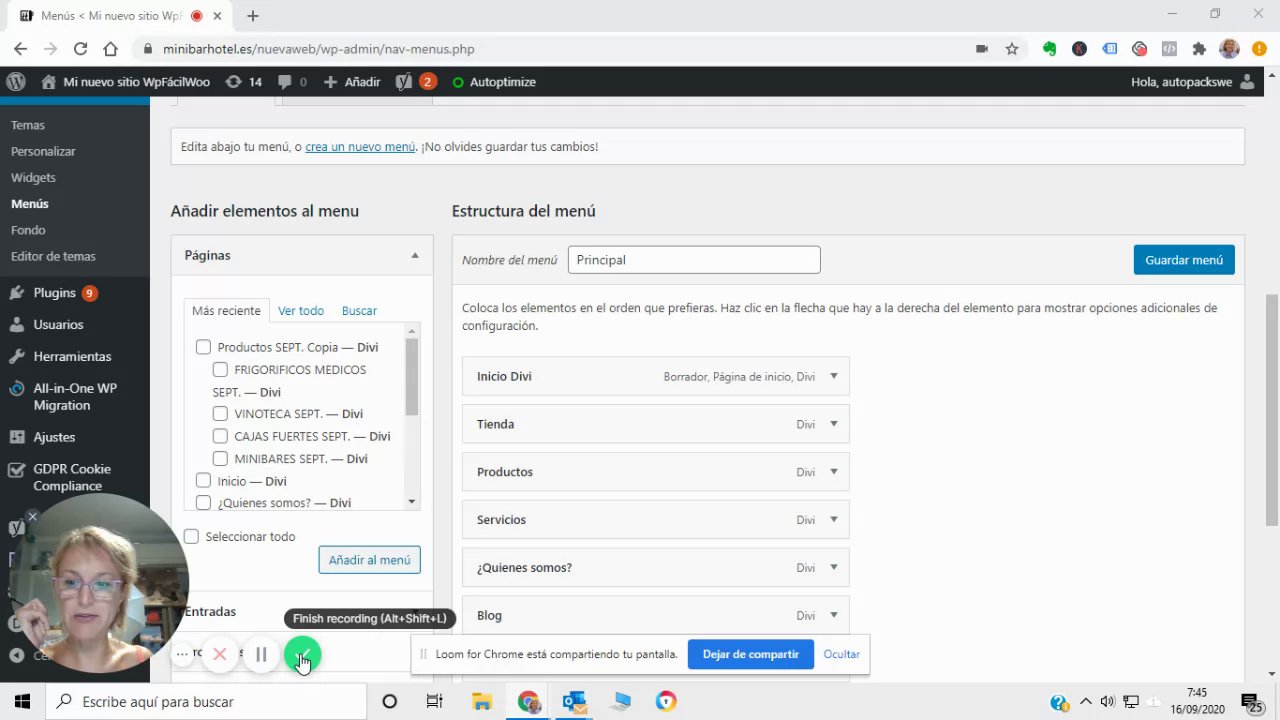Open Windows Start menu
The width and height of the screenshot is (1280, 720).
22,702
